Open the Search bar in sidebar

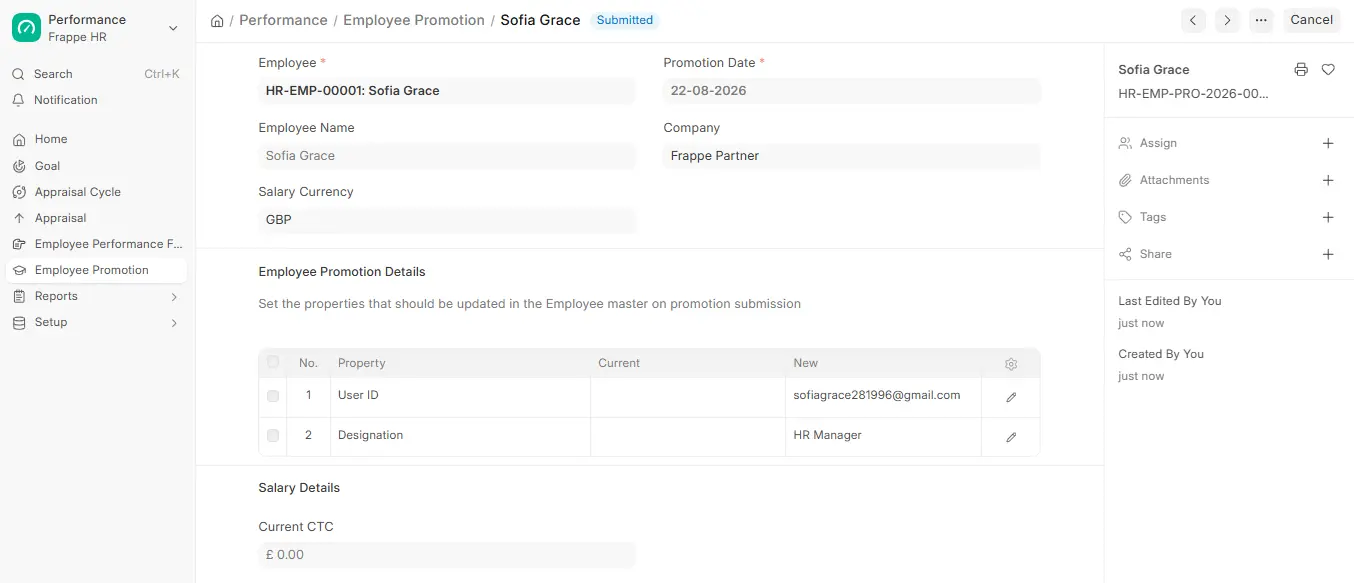96,74
